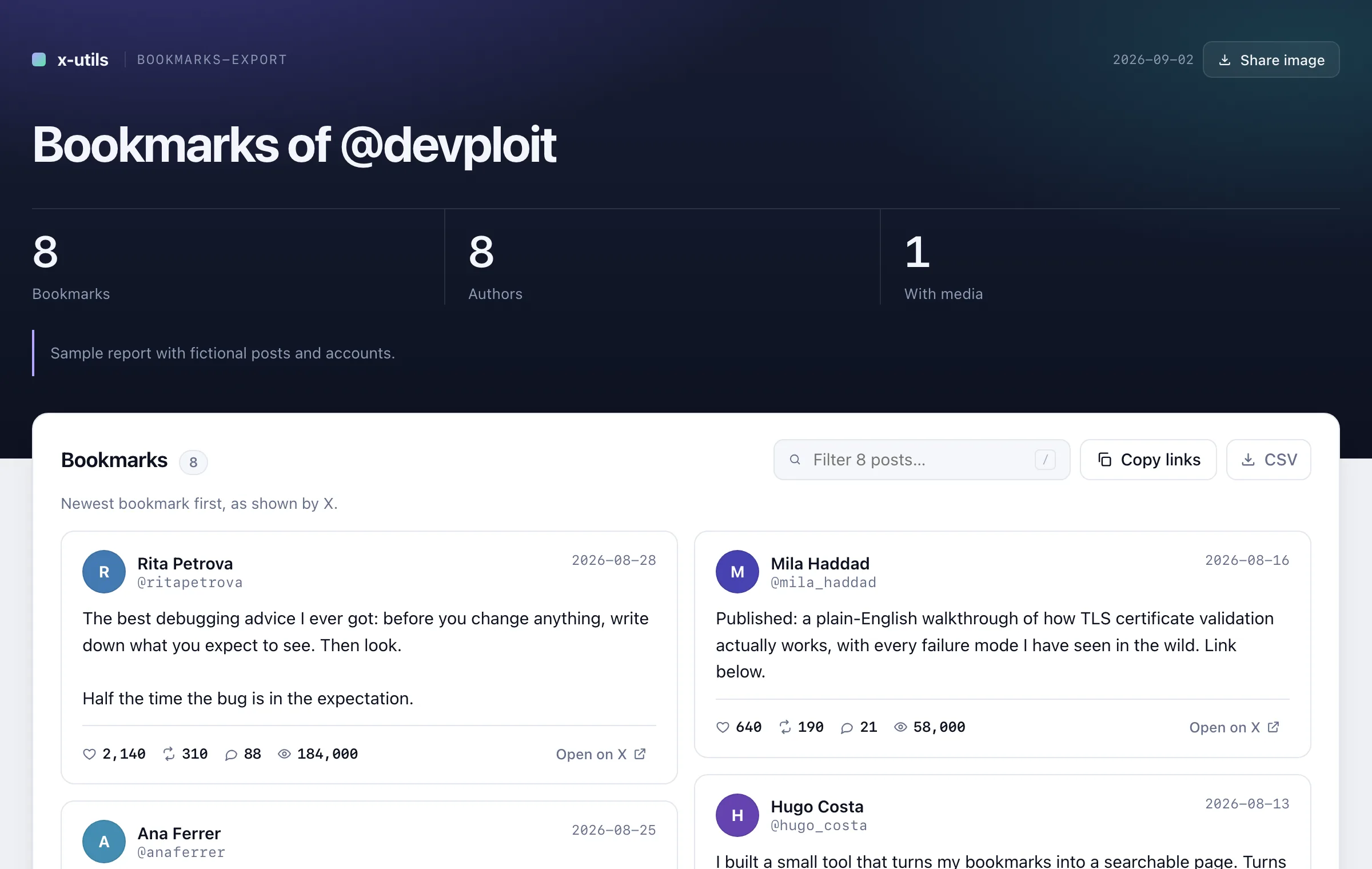The width and height of the screenshot is (1372, 869).
Task: Click the heart icon on Mila Haddad's post
Action: tap(723, 727)
